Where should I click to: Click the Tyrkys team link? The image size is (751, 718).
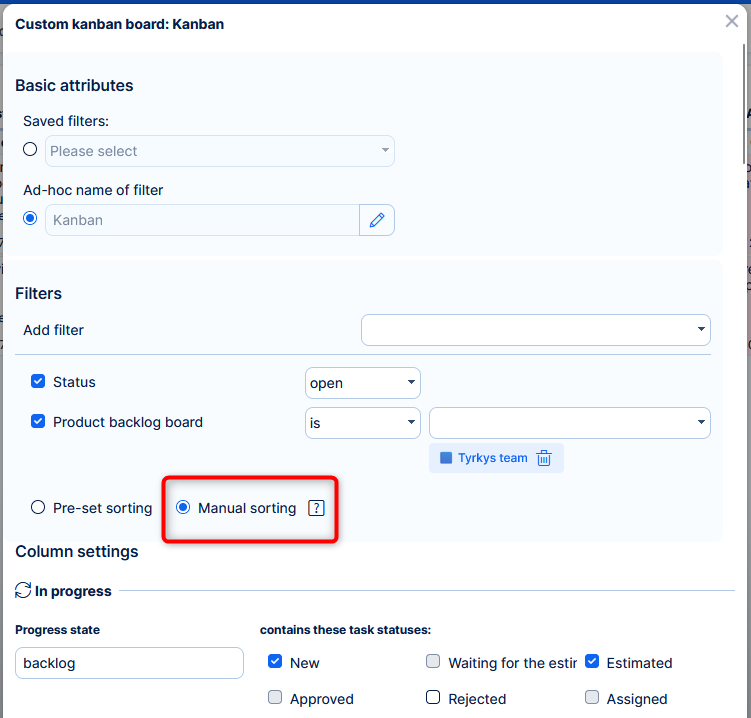[x=492, y=458]
